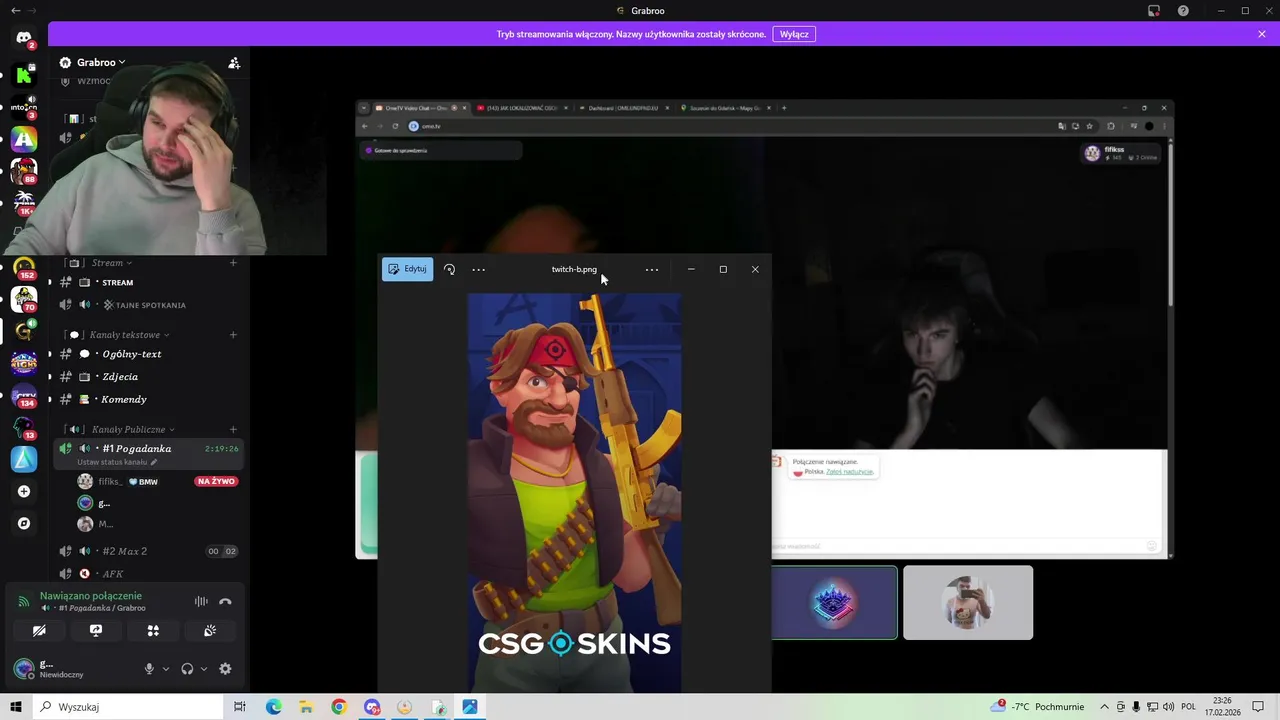Switch to Szczecin do Gdańsk Maps tab
The width and height of the screenshot is (1280, 720).
tap(725, 108)
